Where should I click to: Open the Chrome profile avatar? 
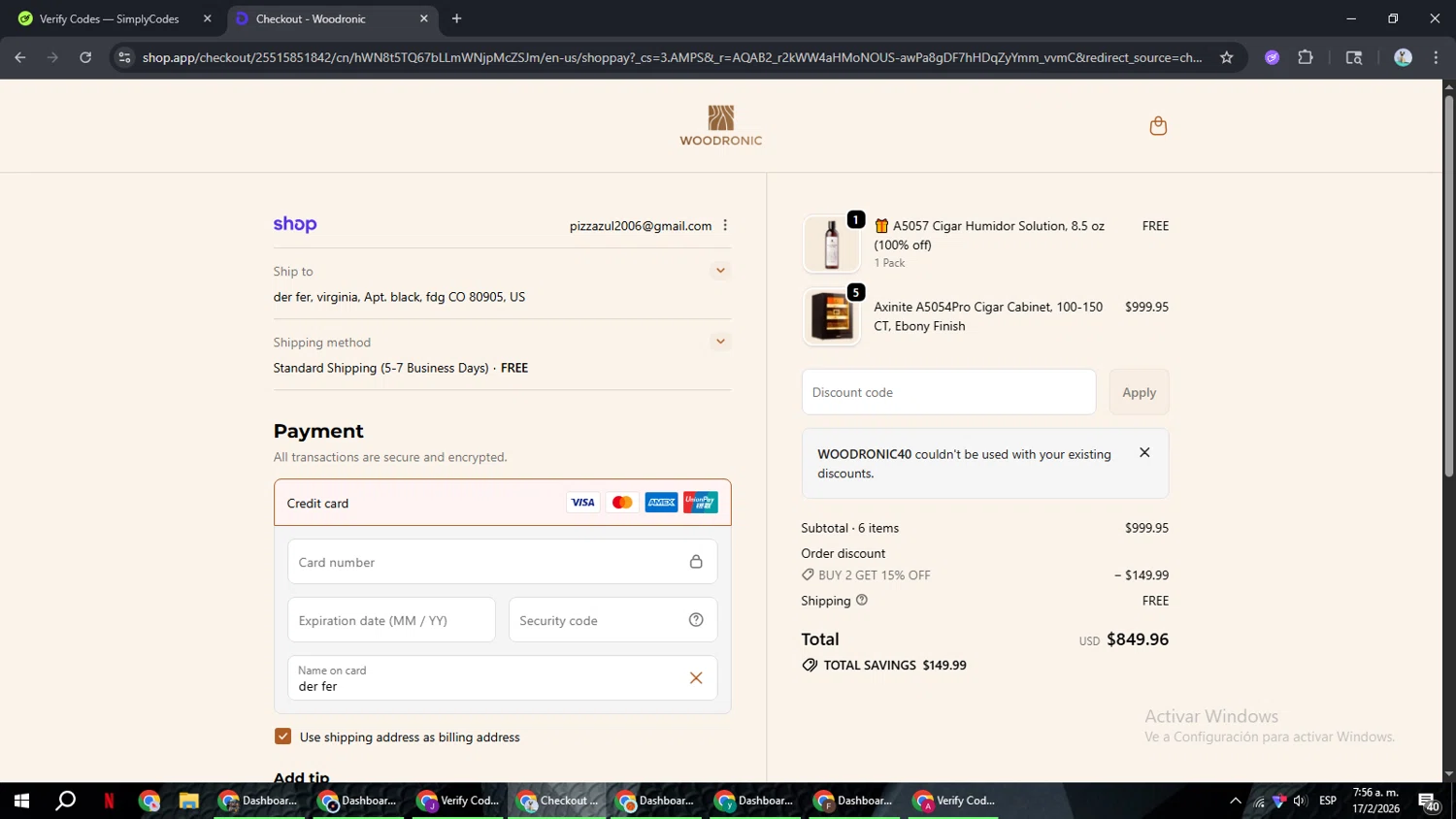(x=1403, y=57)
